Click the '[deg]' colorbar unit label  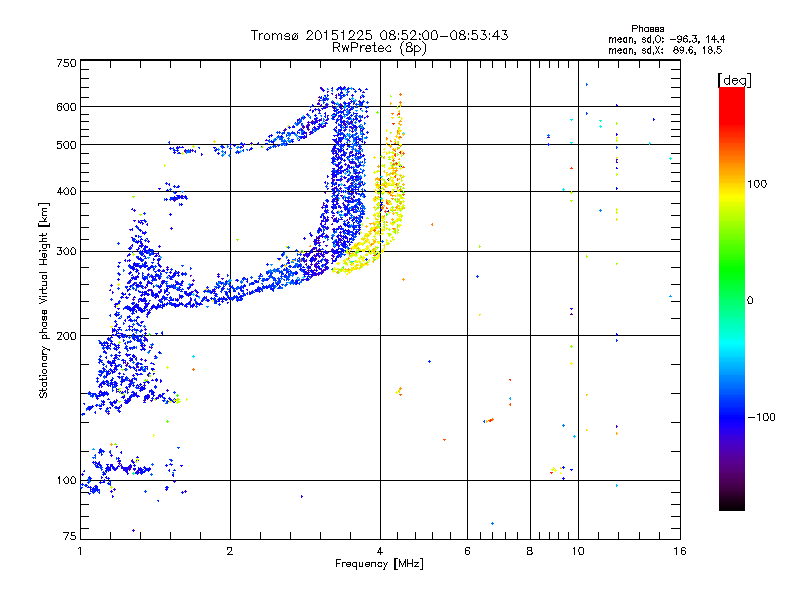pyautogui.click(x=734, y=80)
